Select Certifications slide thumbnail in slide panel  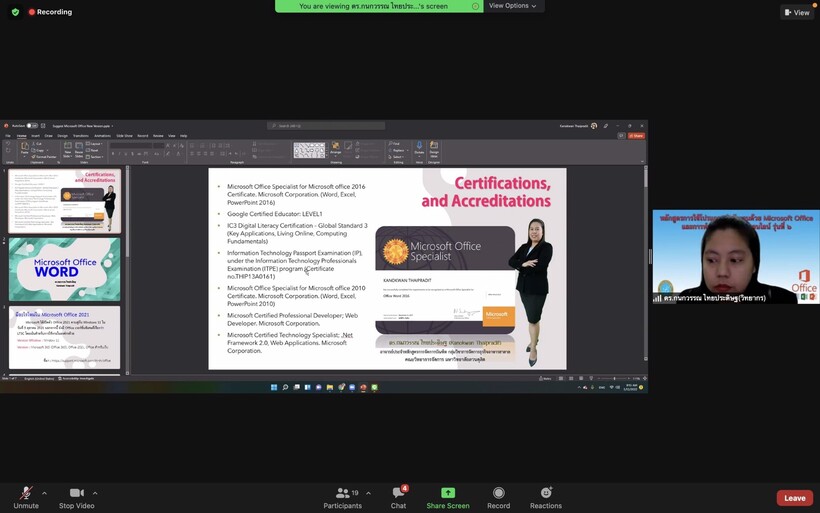(x=64, y=201)
